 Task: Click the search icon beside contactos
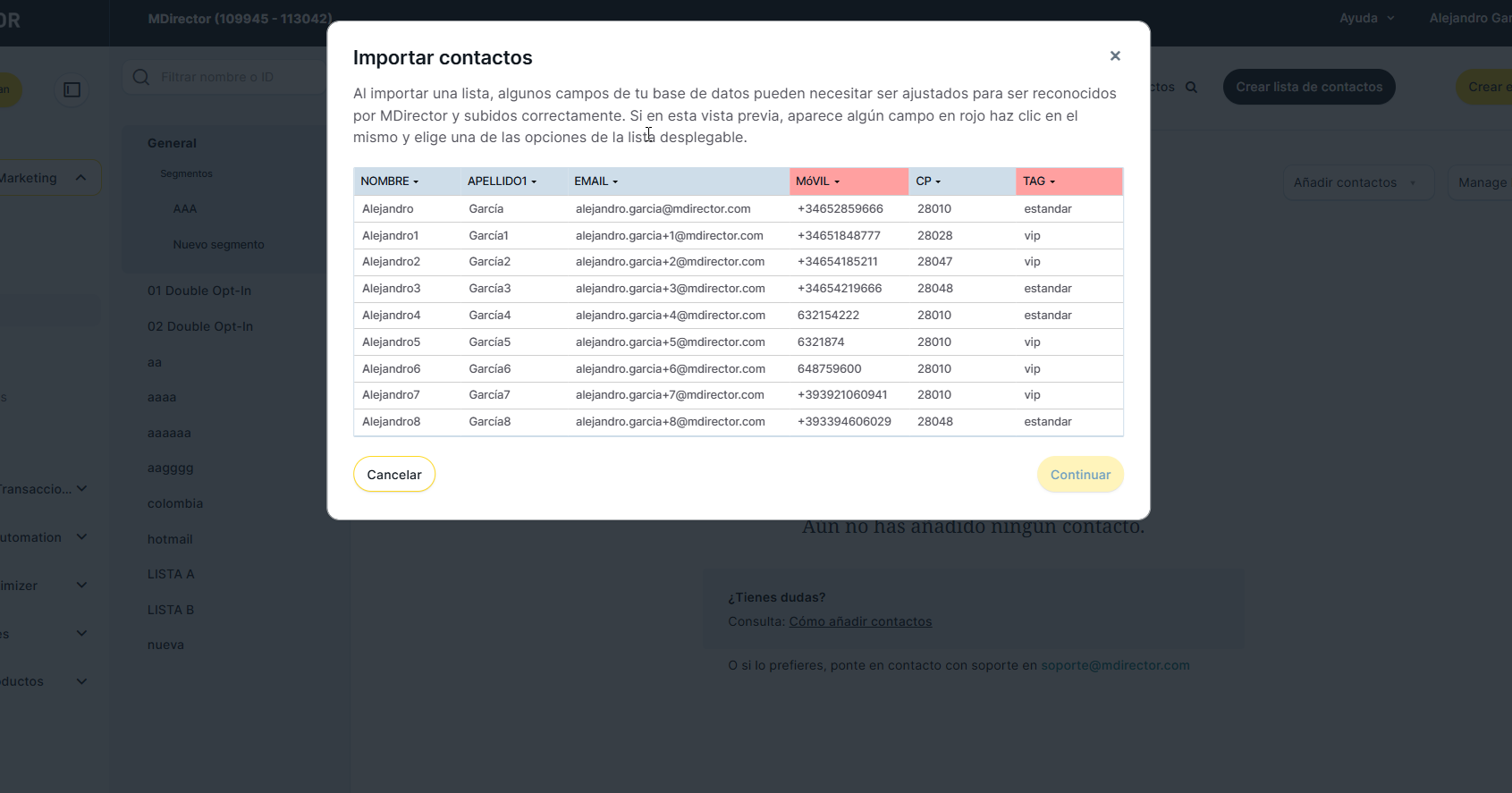(x=1191, y=88)
